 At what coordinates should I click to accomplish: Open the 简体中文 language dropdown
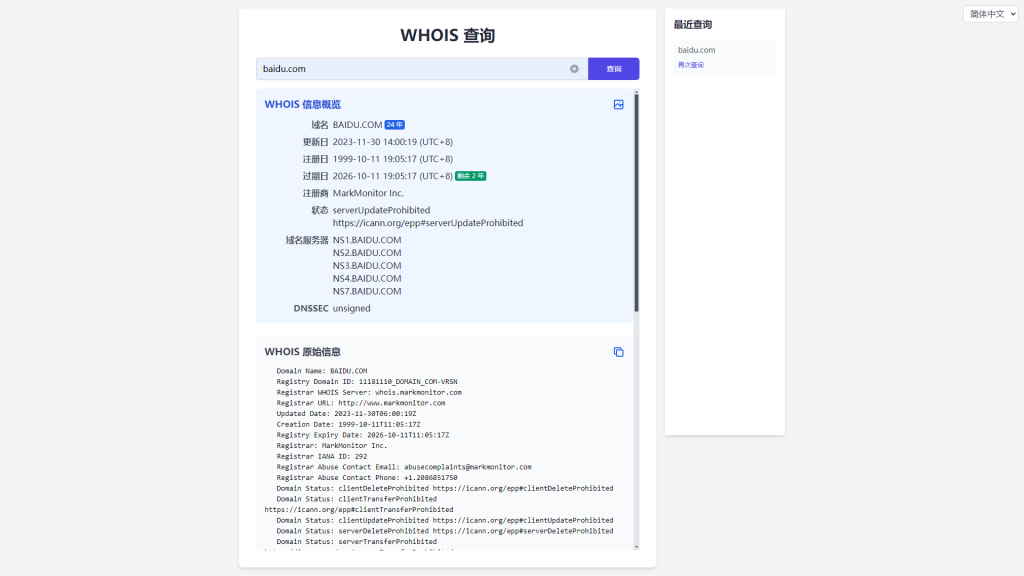point(991,14)
